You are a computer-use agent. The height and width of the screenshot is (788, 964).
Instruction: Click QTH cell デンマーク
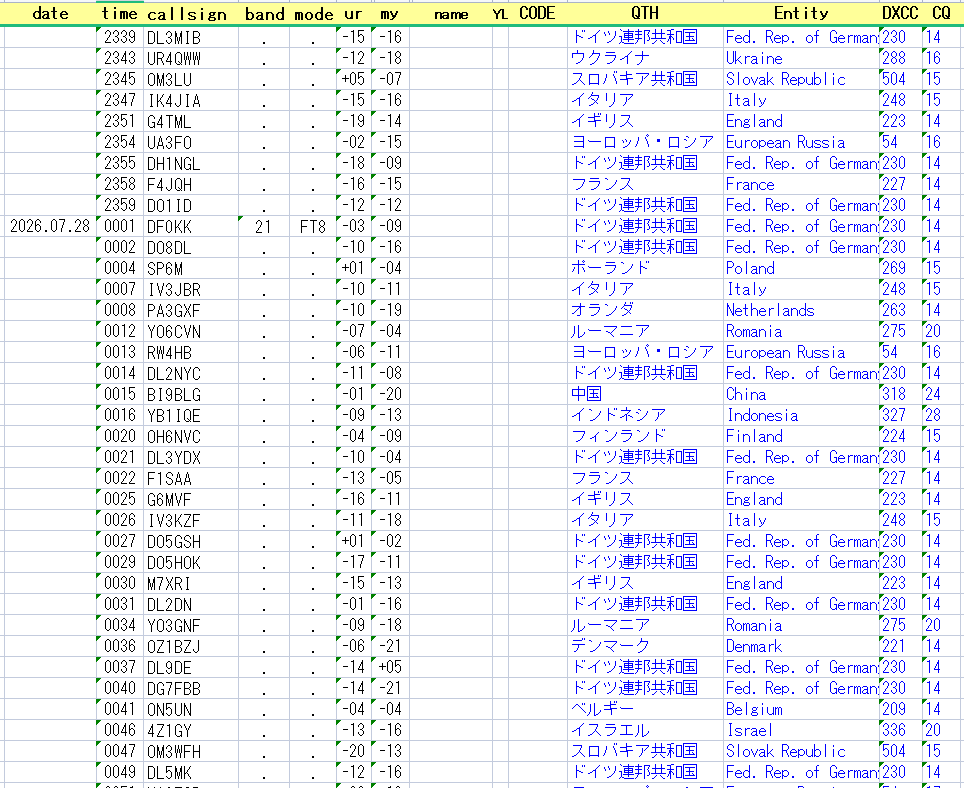(x=646, y=646)
